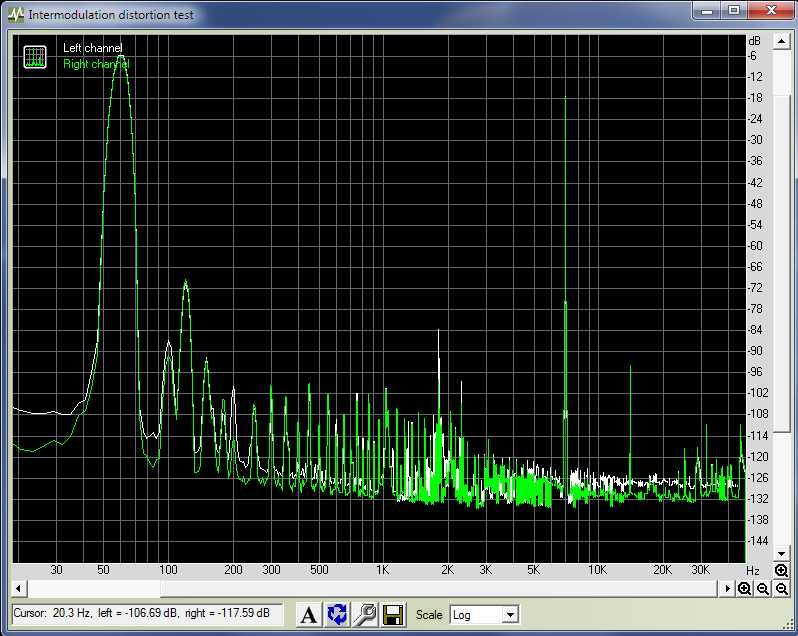Click the 'Intermodulation distortion test' window title

[x=111, y=15]
